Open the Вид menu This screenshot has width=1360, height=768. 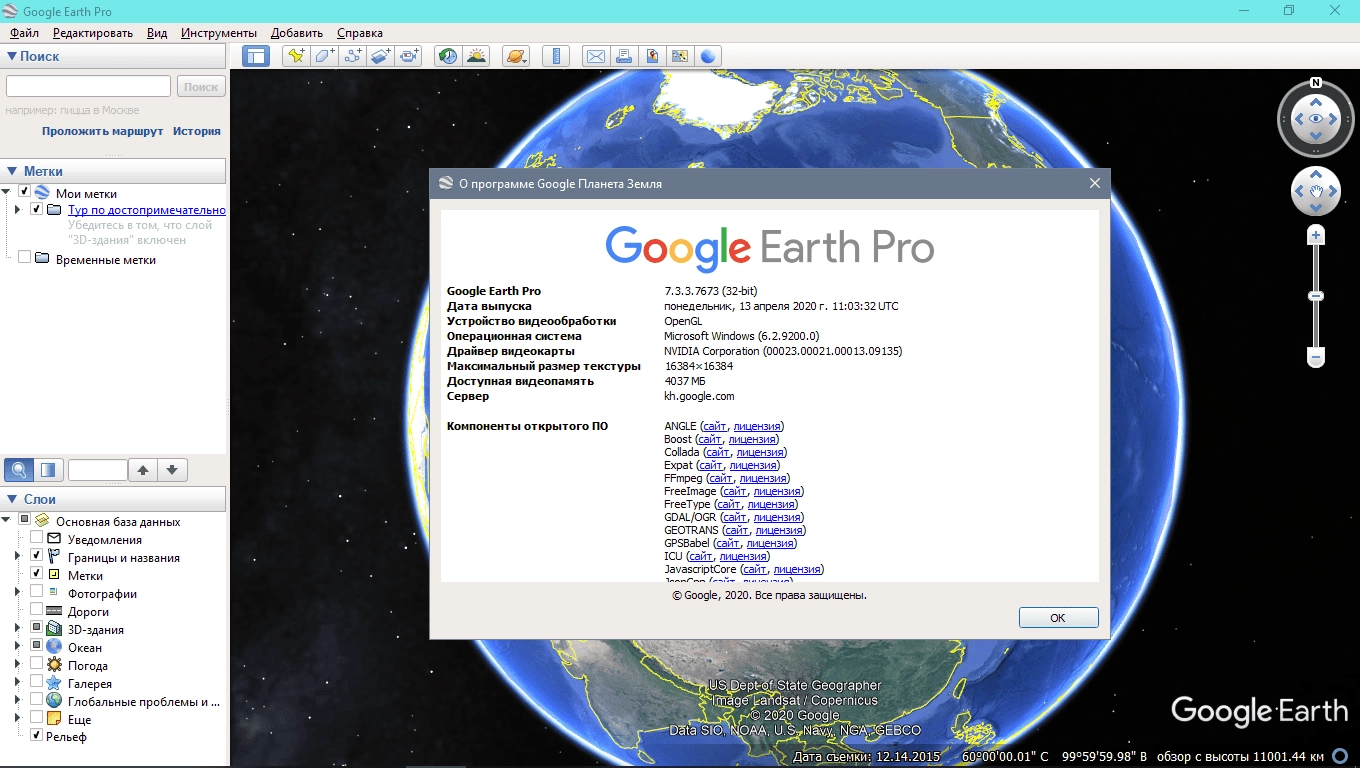[x=157, y=33]
